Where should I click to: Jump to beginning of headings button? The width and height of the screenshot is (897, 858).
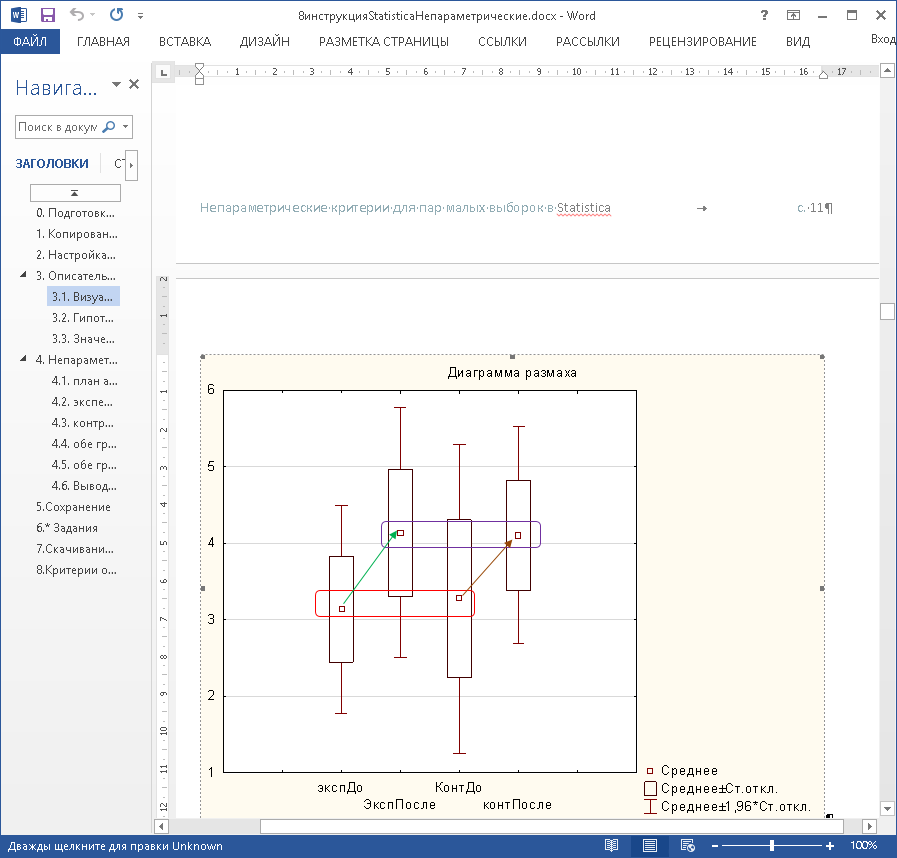coord(75,193)
